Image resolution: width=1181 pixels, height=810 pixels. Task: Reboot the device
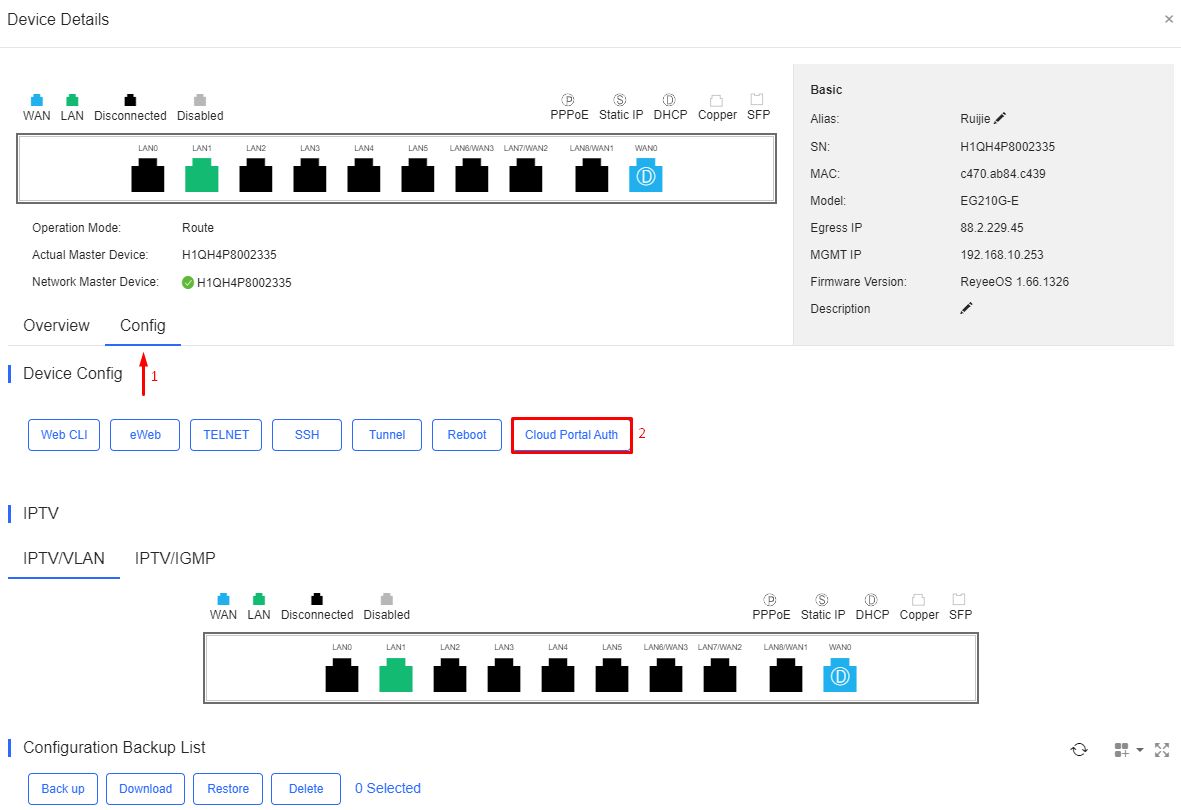467,435
